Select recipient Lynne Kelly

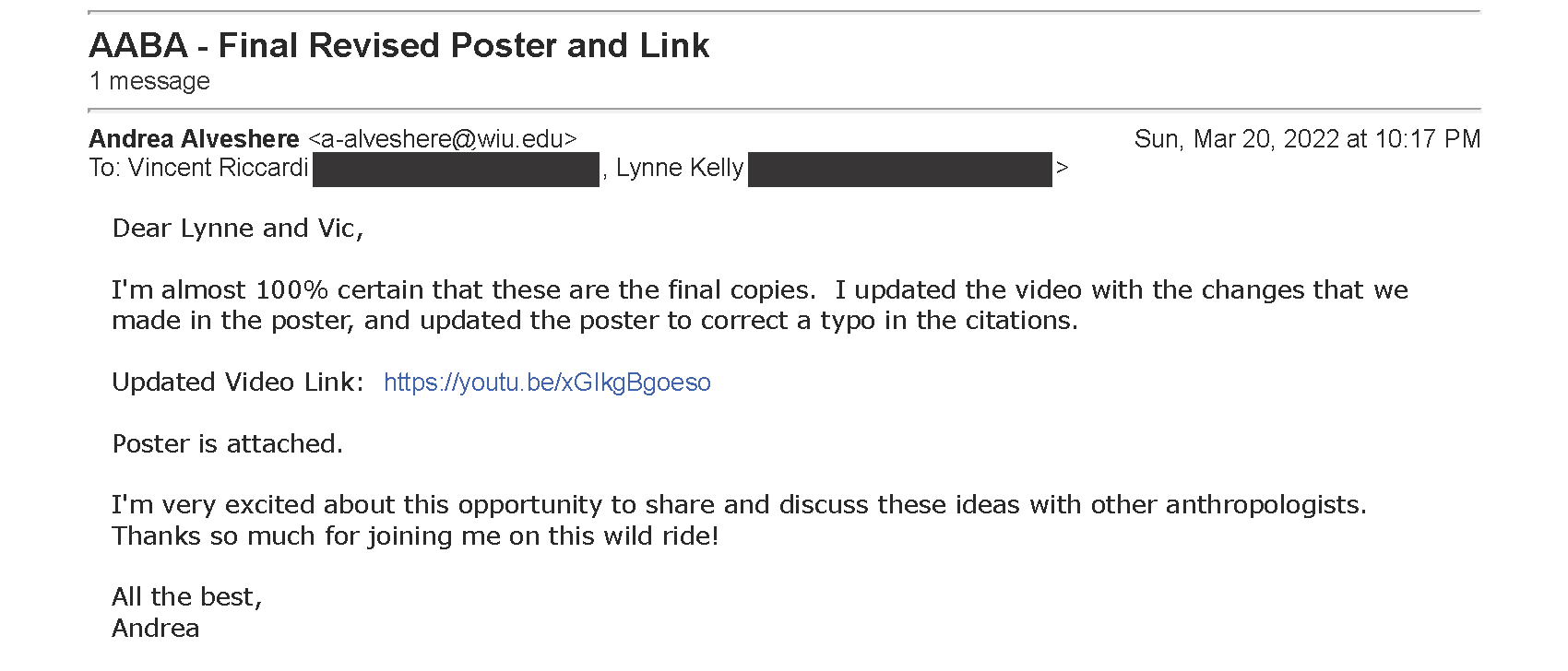point(680,168)
